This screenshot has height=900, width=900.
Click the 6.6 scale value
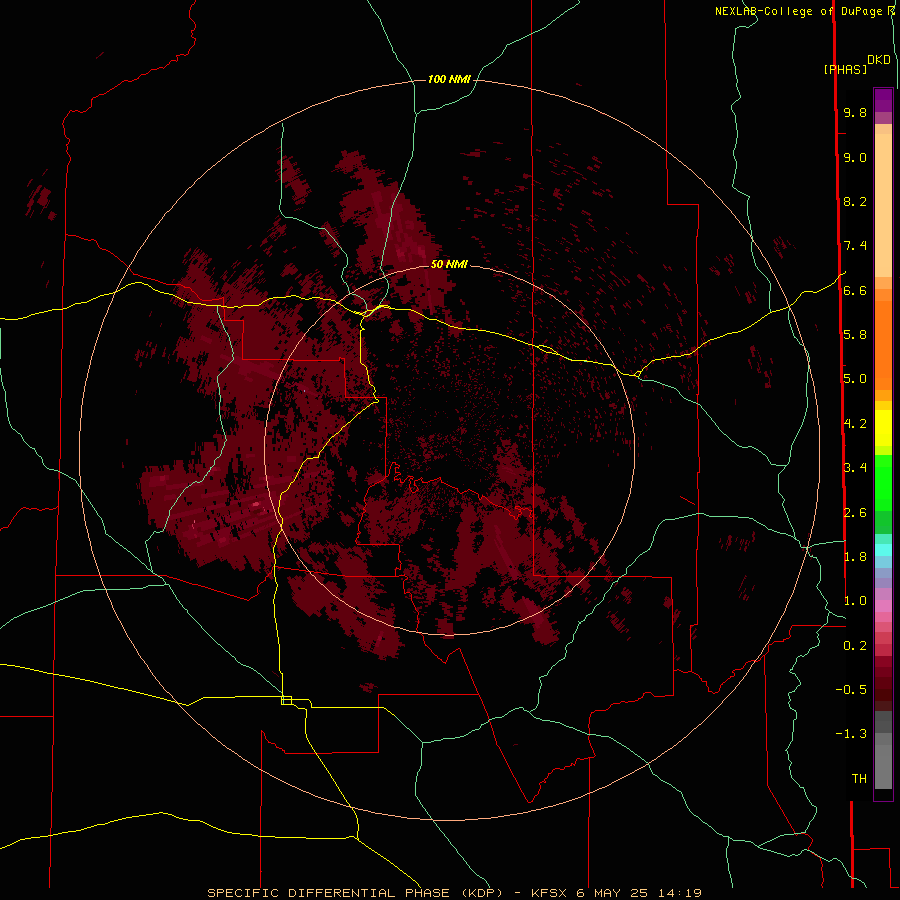click(x=855, y=290)
